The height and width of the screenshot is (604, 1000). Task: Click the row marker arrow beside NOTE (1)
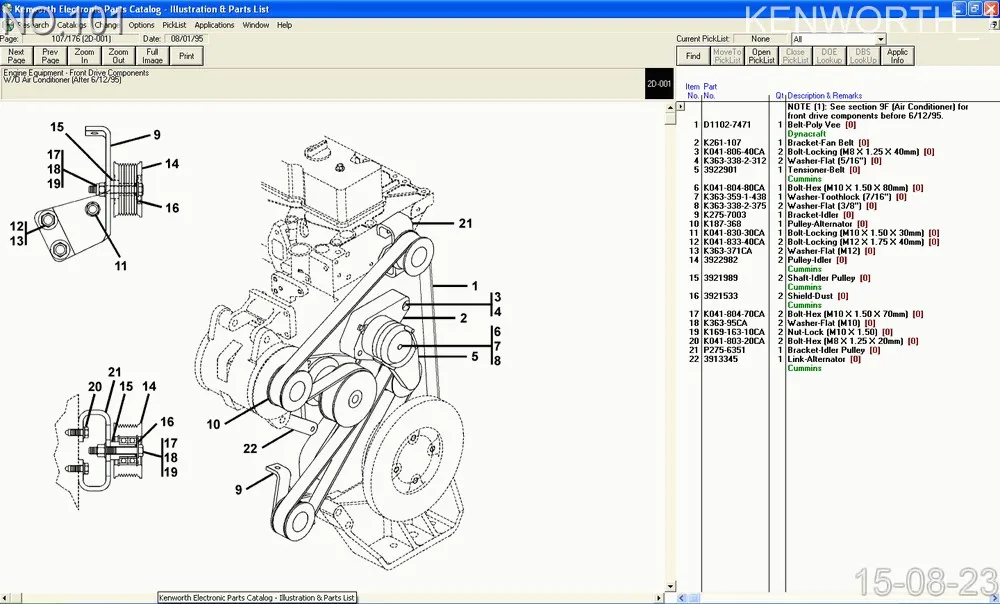click(681, 106)
